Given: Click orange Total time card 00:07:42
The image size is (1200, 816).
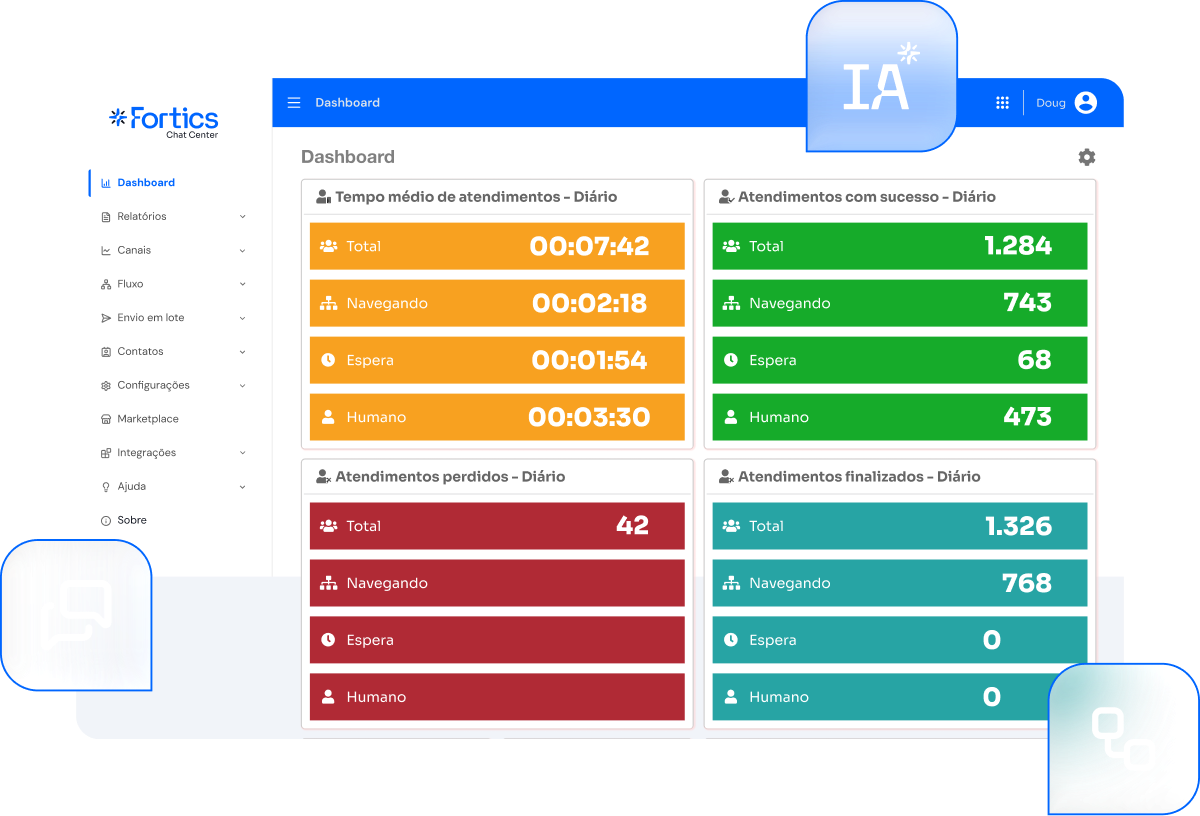Looking at the screenshot, I should point(497,246).
